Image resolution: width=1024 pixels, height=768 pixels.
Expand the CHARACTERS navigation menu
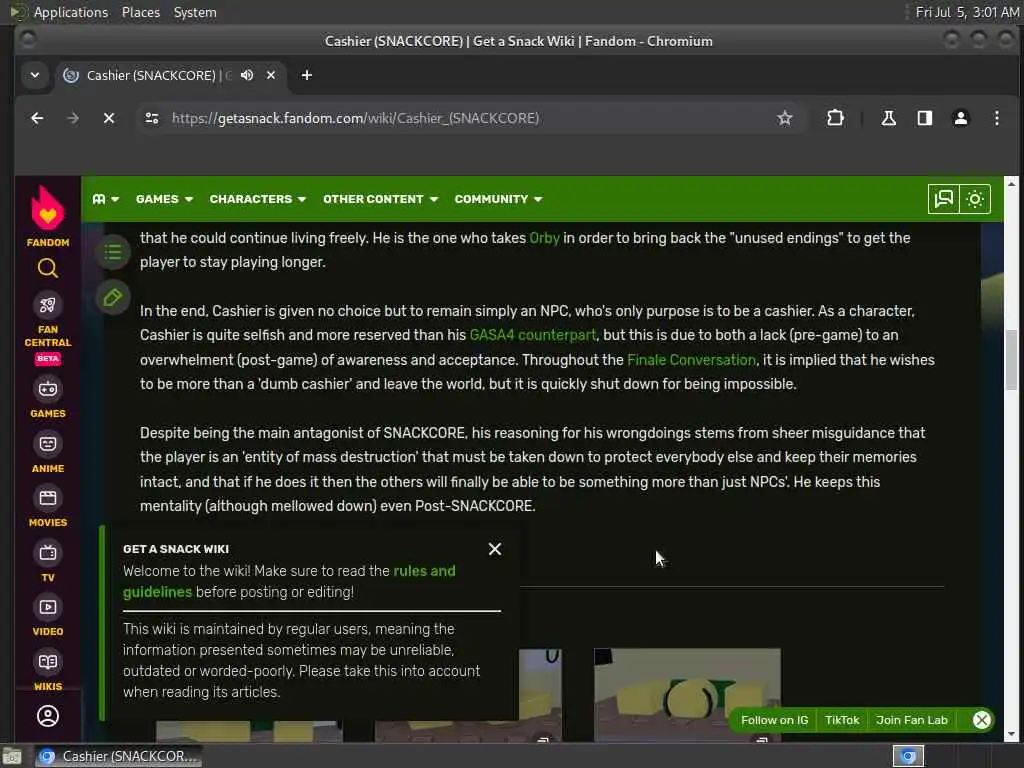pos(258,199)
